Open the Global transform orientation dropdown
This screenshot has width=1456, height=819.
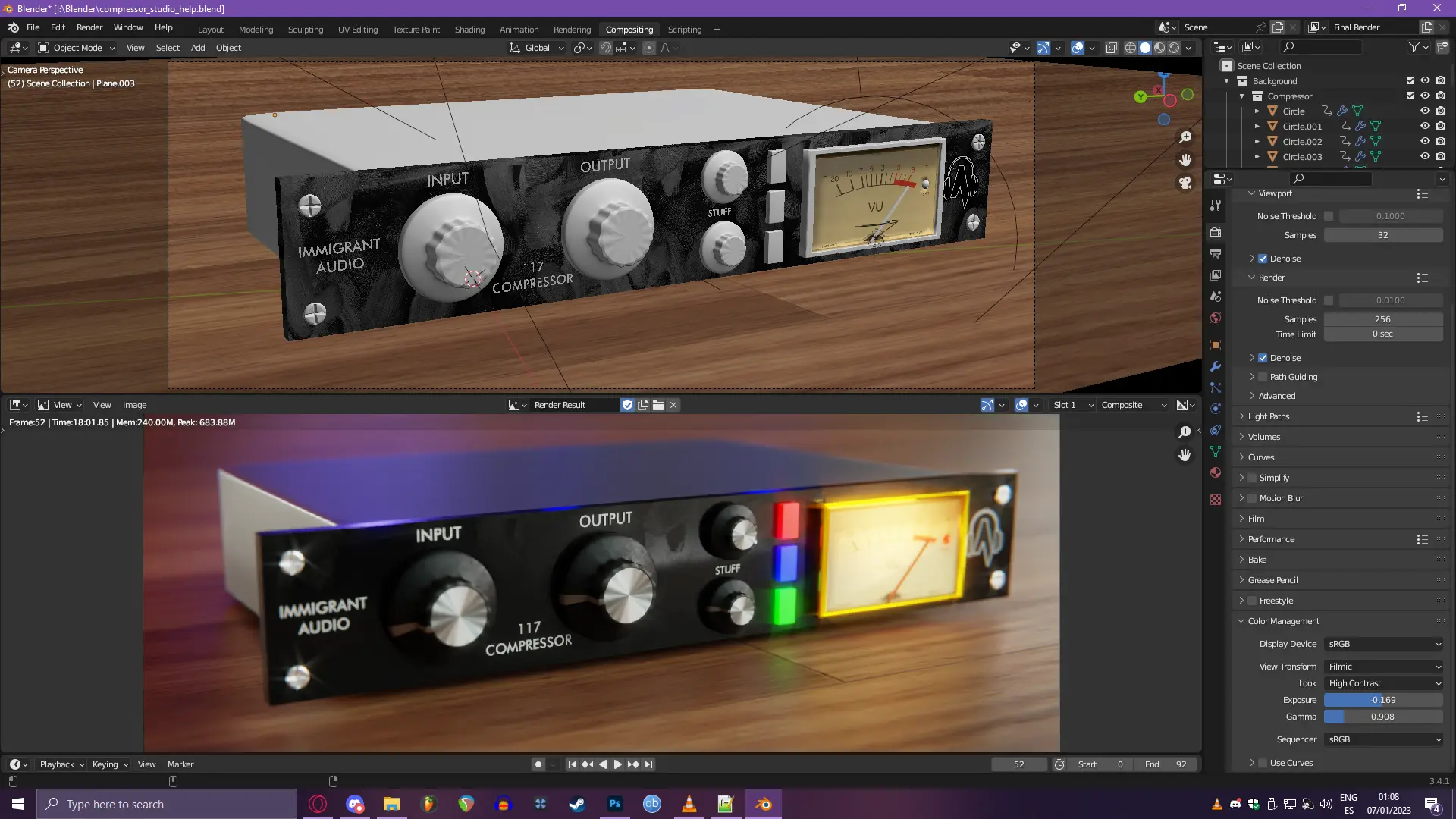click(537, 48)
